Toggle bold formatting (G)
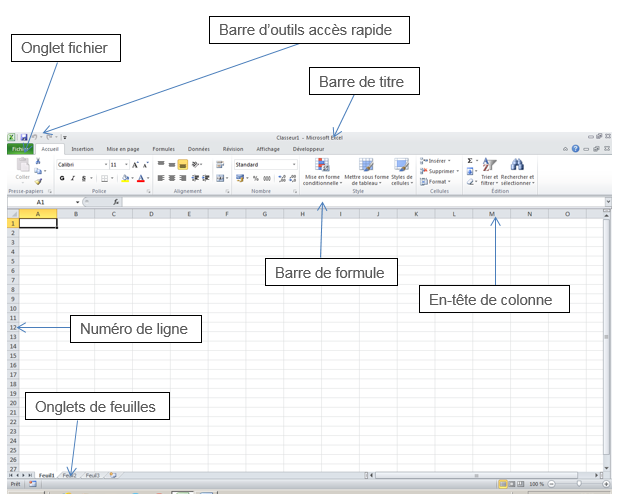The height and width of the screenshot is (494, 618). (61, 178)
